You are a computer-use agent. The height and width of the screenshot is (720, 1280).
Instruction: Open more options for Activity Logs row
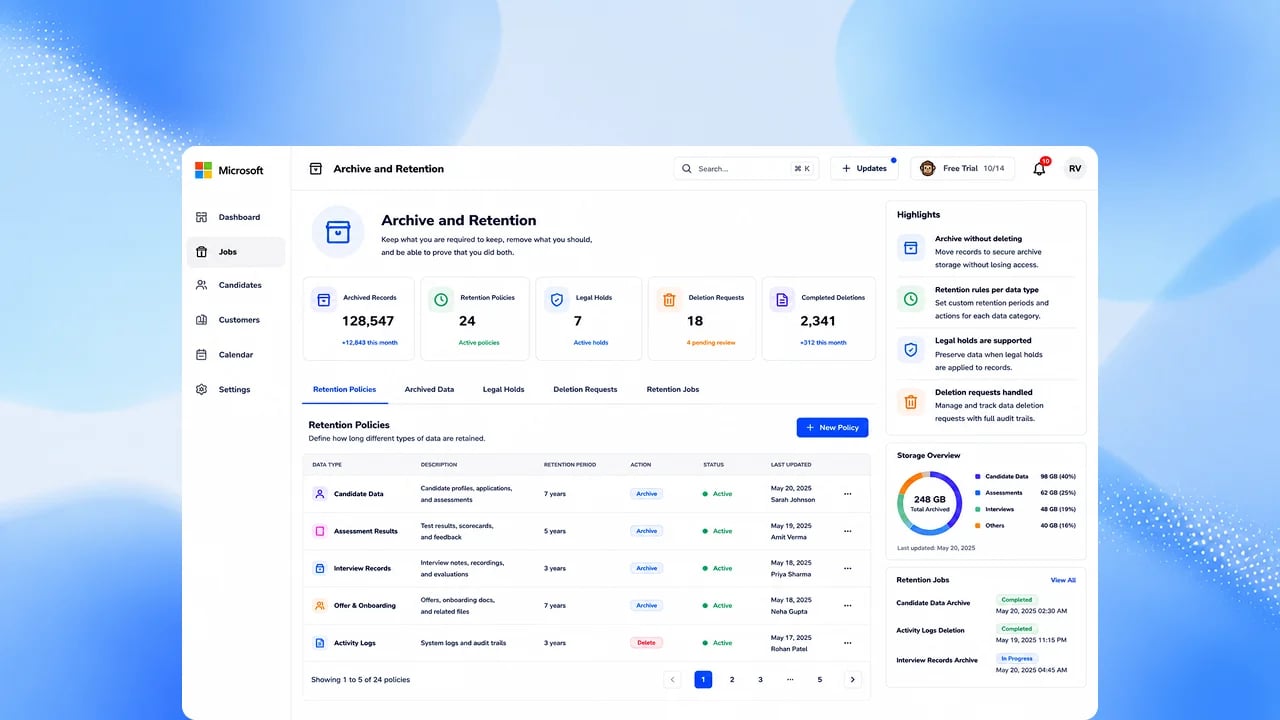click(x=848, y=643)
